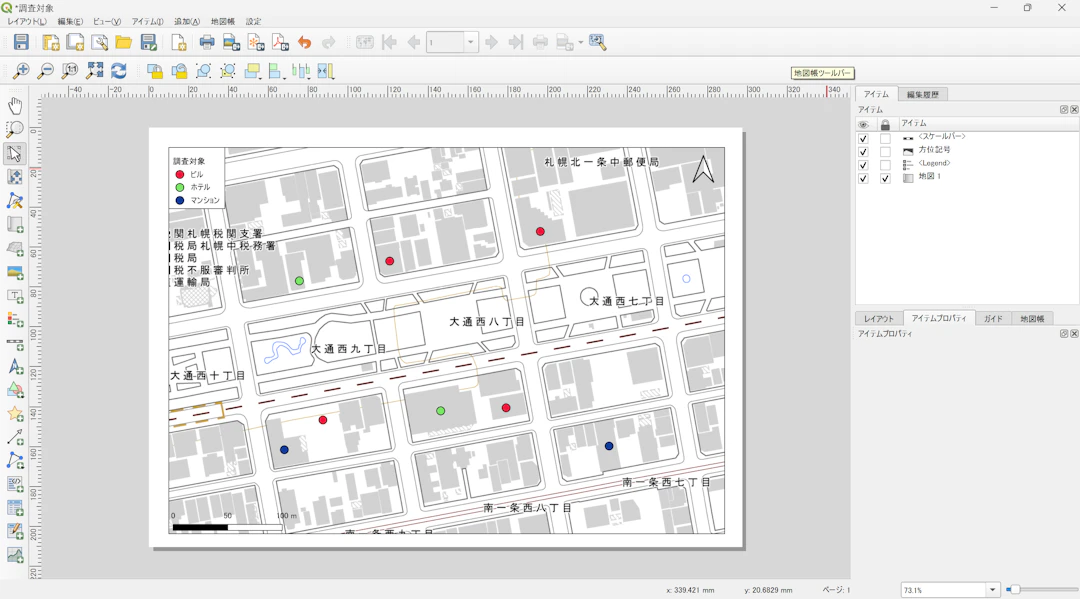Select the north arrow on the map
The height and width of the screenshot is (599, 1080).
[x=703, y=169]
